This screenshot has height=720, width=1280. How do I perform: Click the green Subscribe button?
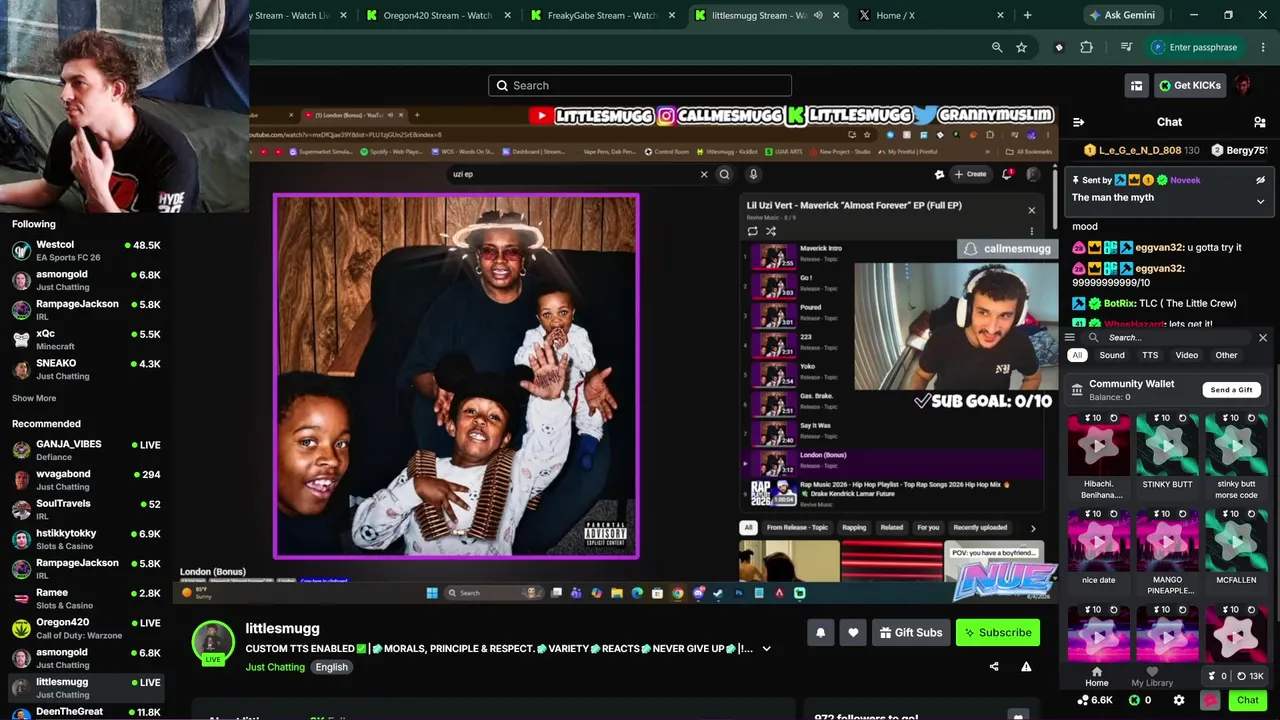pos(998,632)
